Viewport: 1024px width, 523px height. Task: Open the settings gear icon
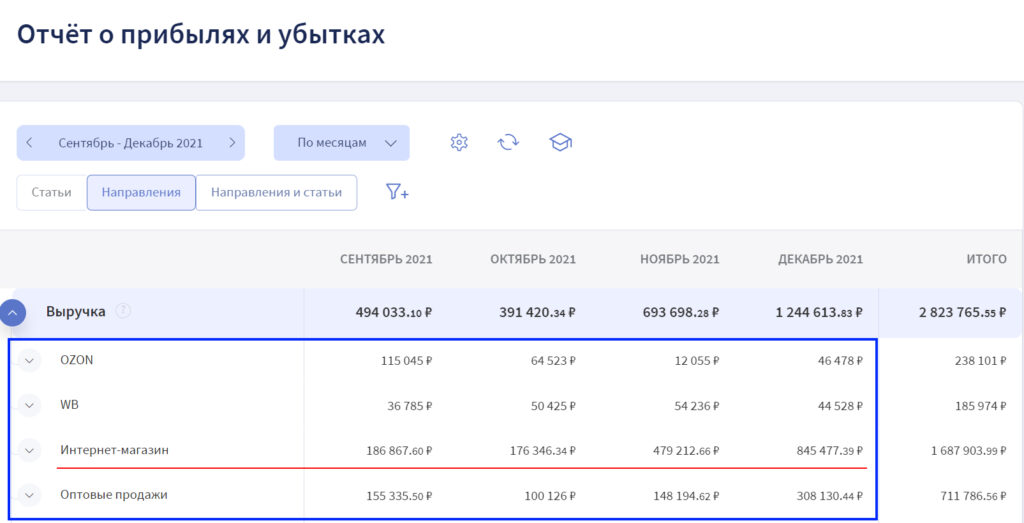(459, 142)
